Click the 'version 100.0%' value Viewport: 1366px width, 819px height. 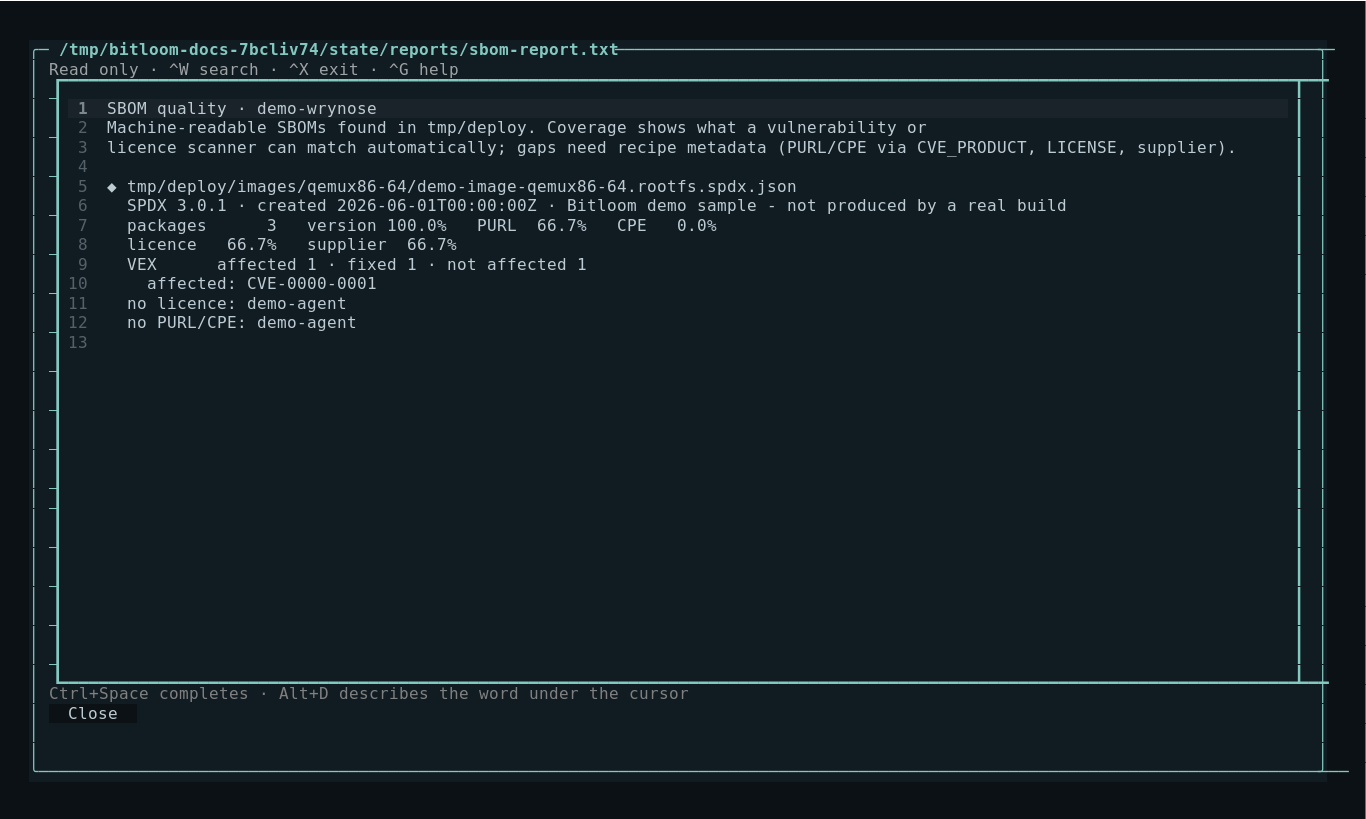point(377,225)
